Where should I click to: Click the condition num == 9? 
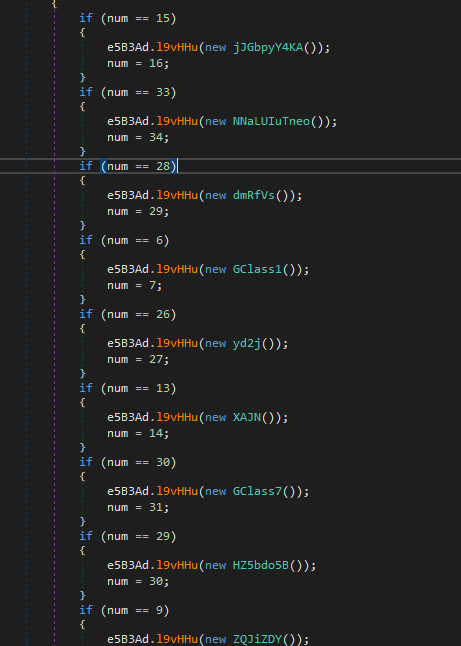coord(135,610)
